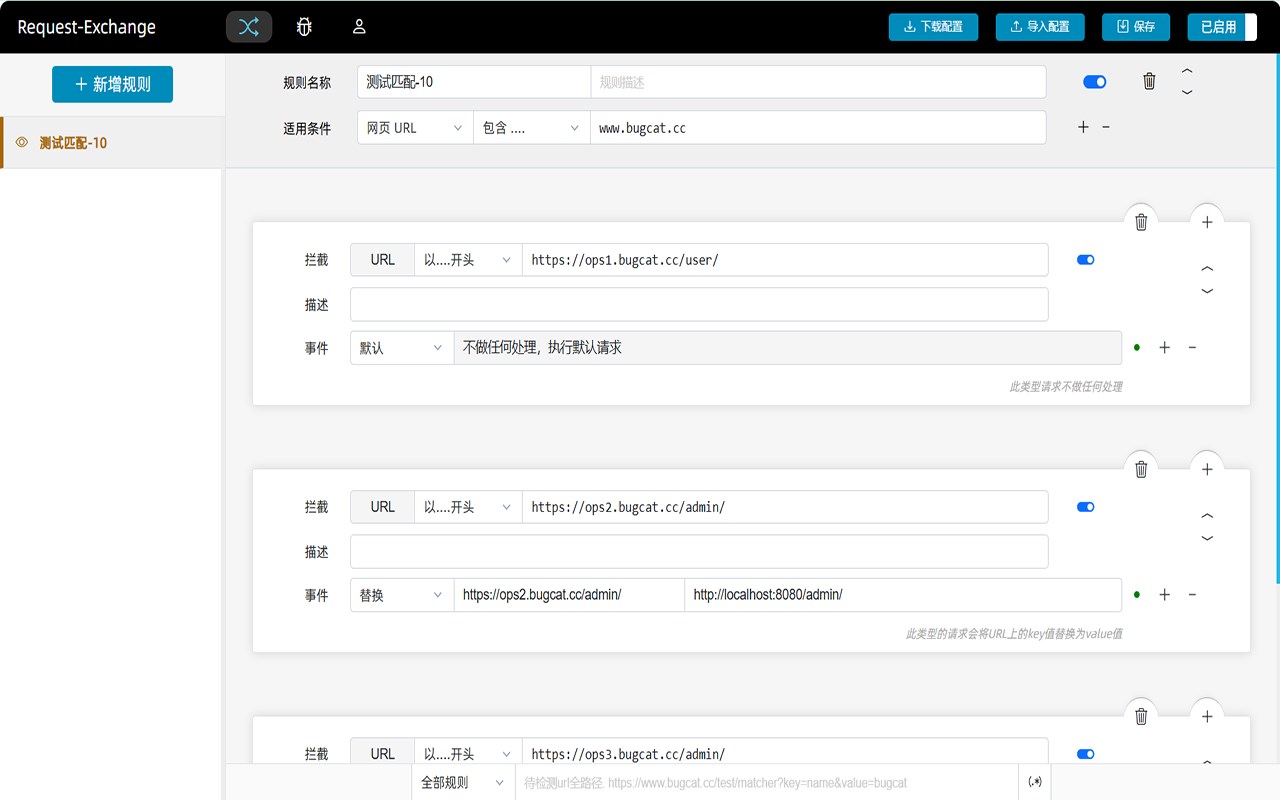Image resolution: width=1280 pixels, height=800 pixels.
Task: Click the 导入配置 import button
Action: click(x=1040, y=27)
